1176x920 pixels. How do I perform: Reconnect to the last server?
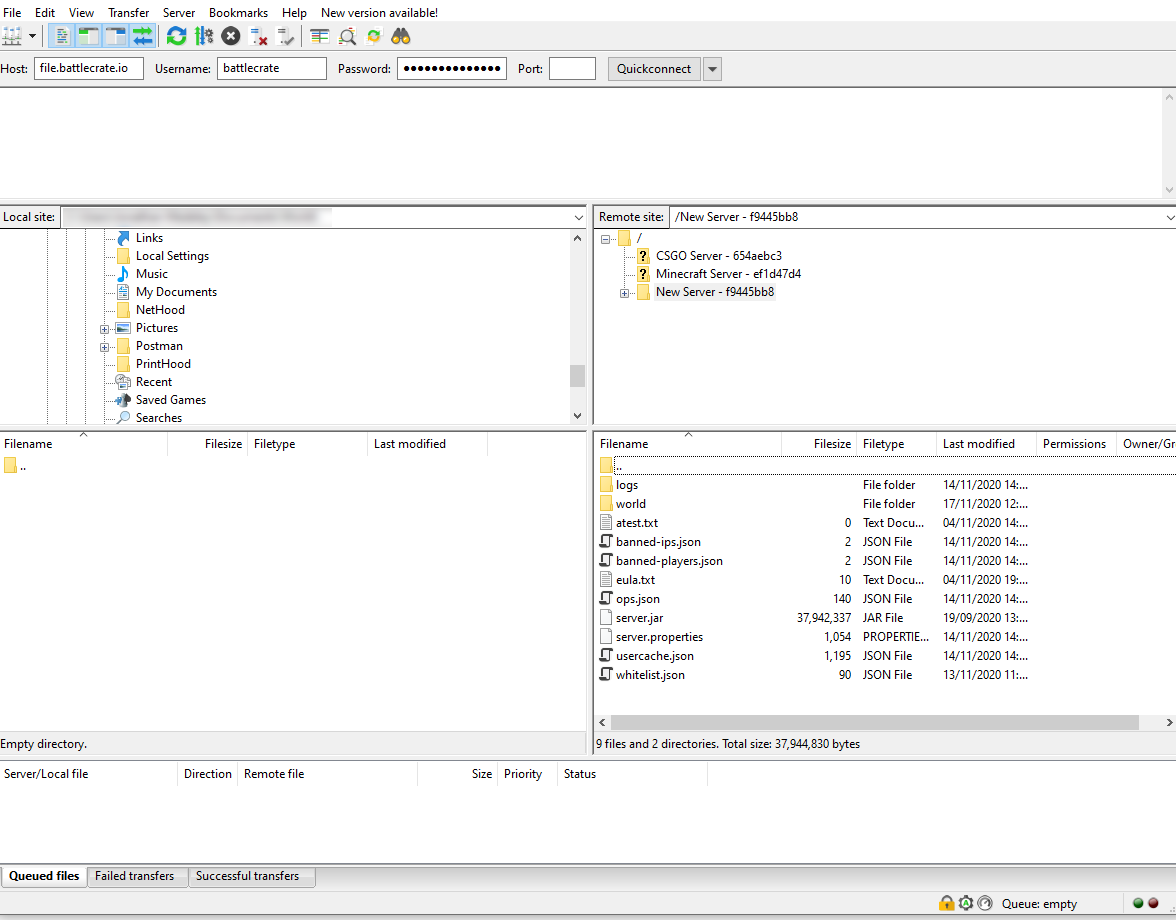click(285, 36)
